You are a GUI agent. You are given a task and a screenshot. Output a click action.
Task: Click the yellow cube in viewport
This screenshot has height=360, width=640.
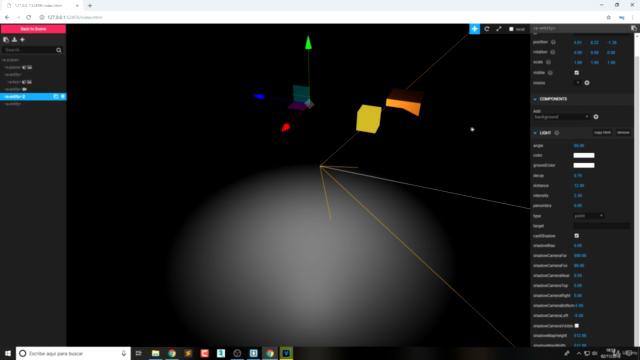[x=369, y=119]
